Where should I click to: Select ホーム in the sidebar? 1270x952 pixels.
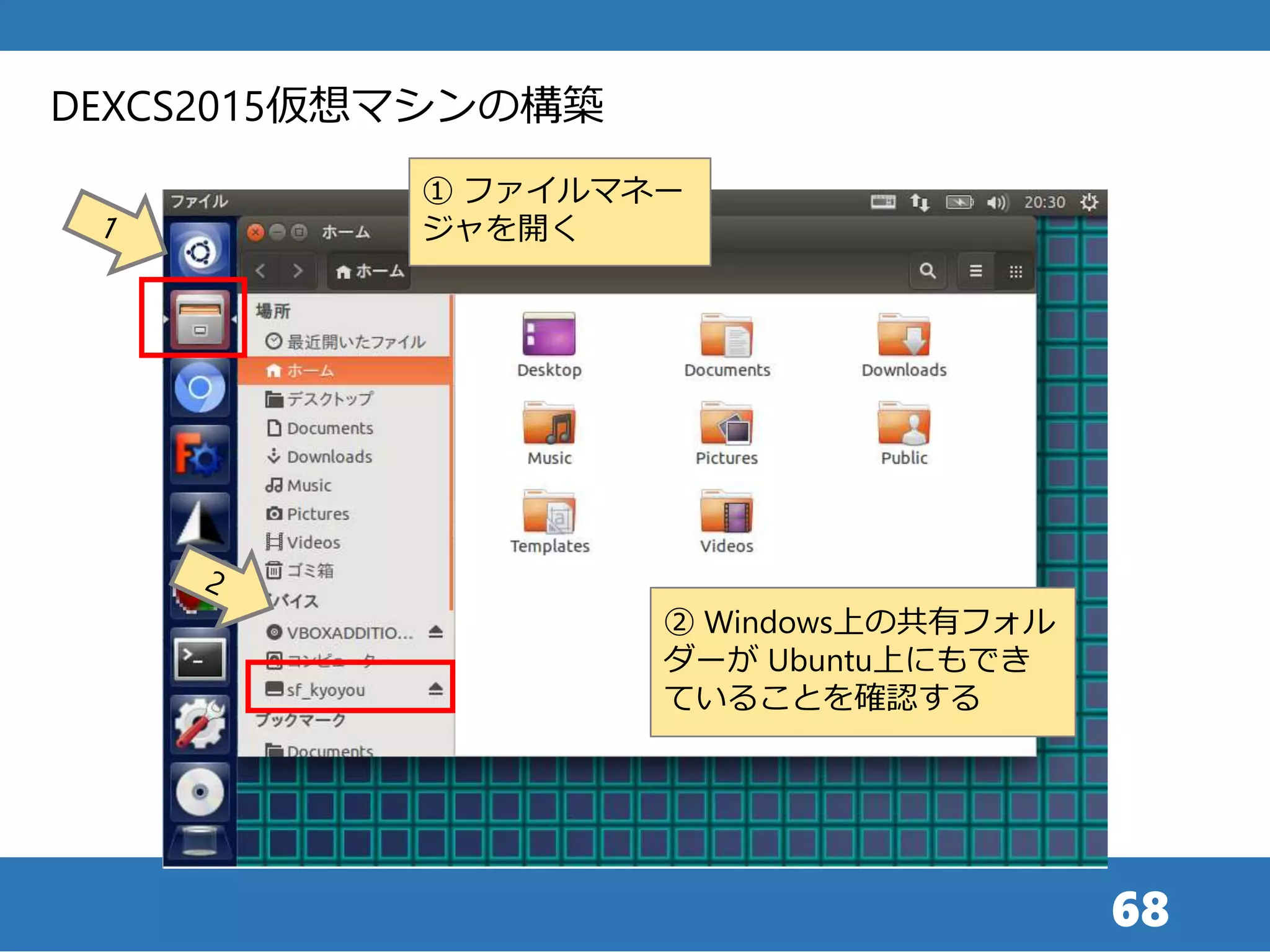click(x=345, y=371)
